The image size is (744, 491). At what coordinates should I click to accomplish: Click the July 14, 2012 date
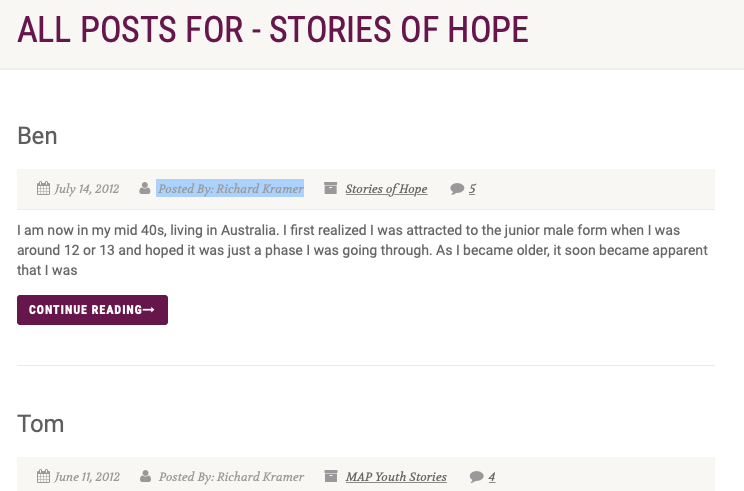point(87,189)
